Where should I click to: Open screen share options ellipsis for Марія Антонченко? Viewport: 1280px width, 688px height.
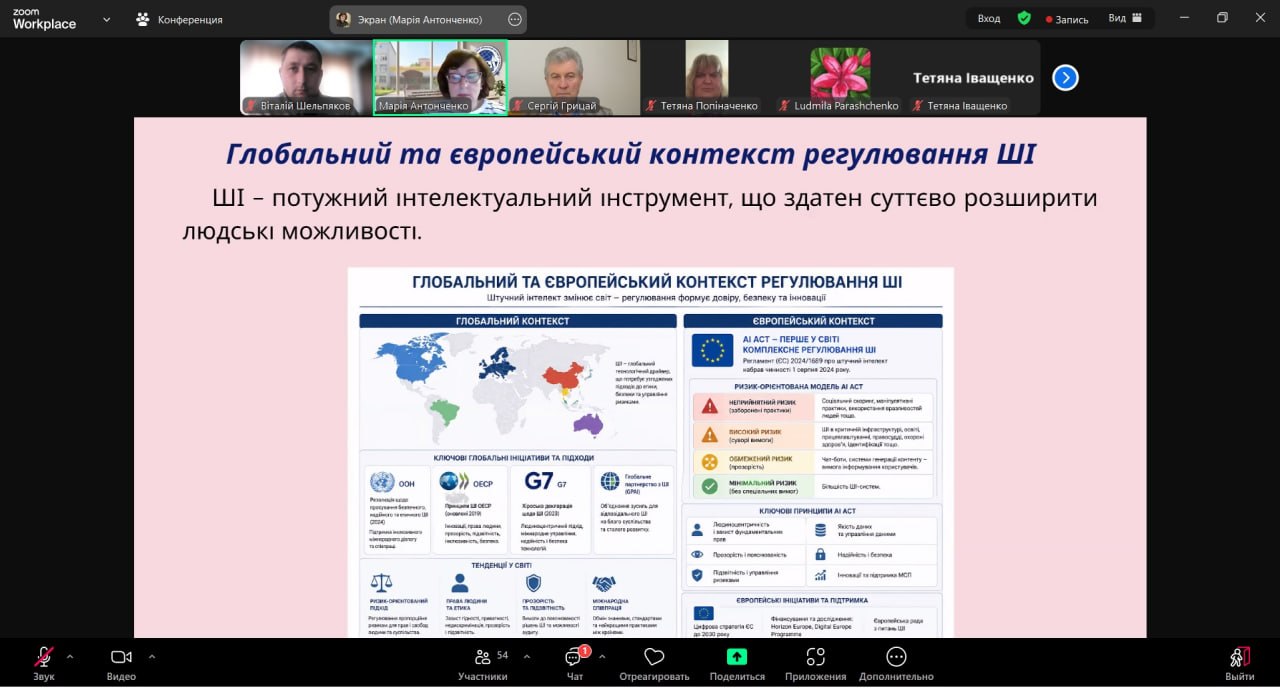[515, 19]
